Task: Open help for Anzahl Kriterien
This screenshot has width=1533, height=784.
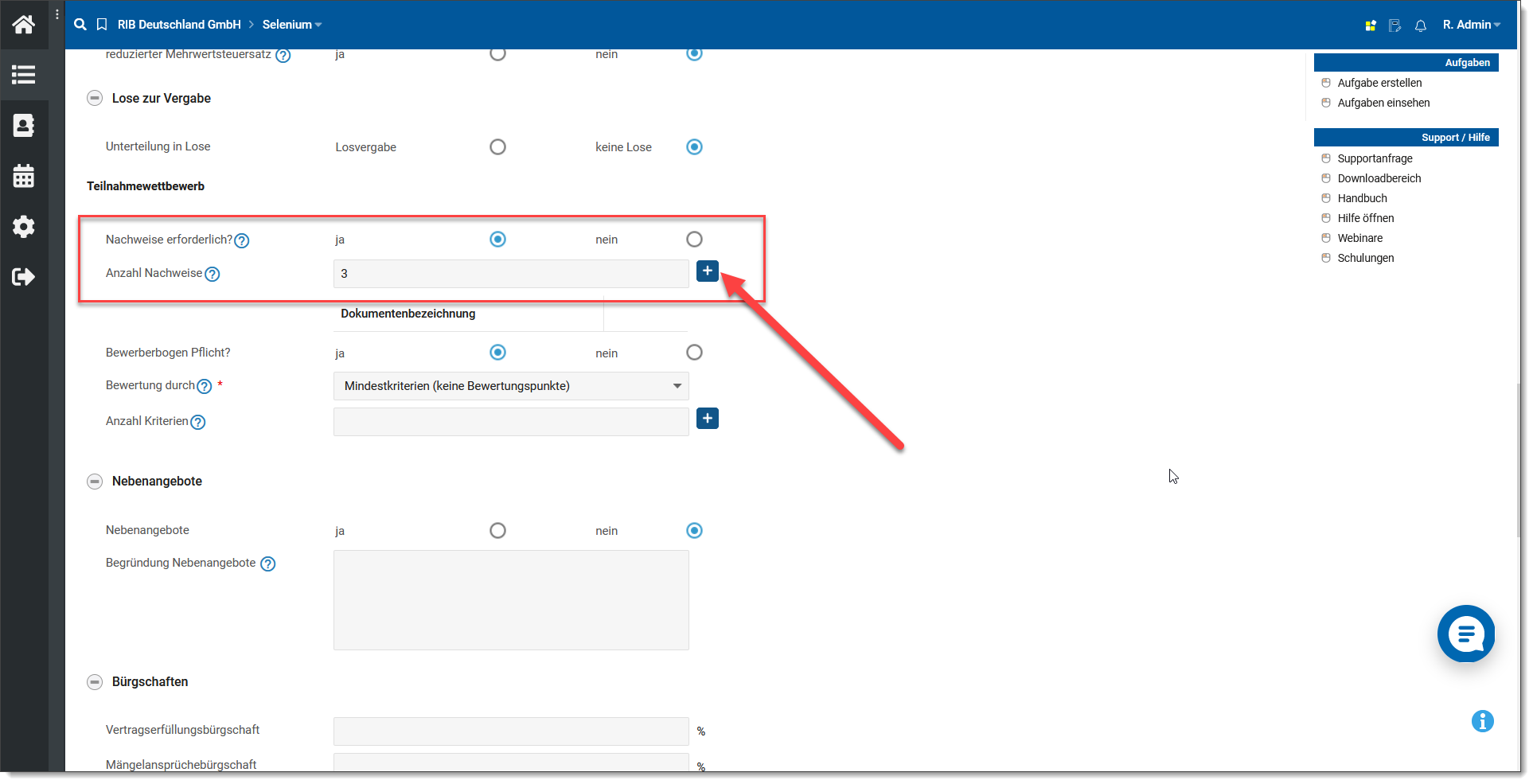Action: (198, 422)
